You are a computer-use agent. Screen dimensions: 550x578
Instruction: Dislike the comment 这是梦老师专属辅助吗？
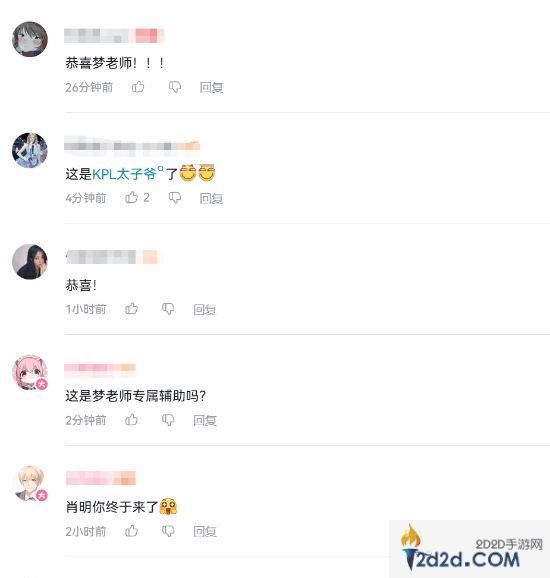(168, 420)
